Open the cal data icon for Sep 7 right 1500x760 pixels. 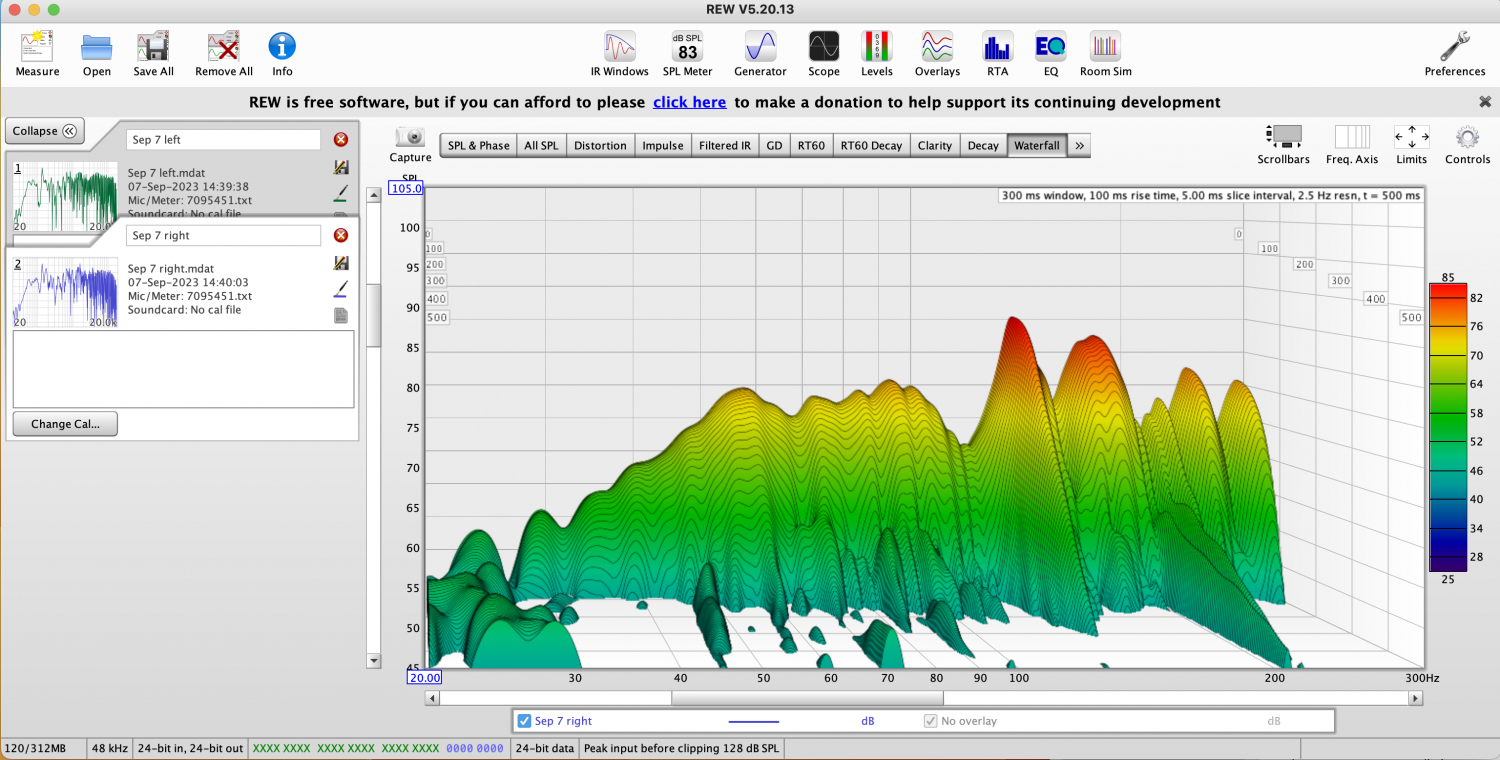click(x=341, y=263)
